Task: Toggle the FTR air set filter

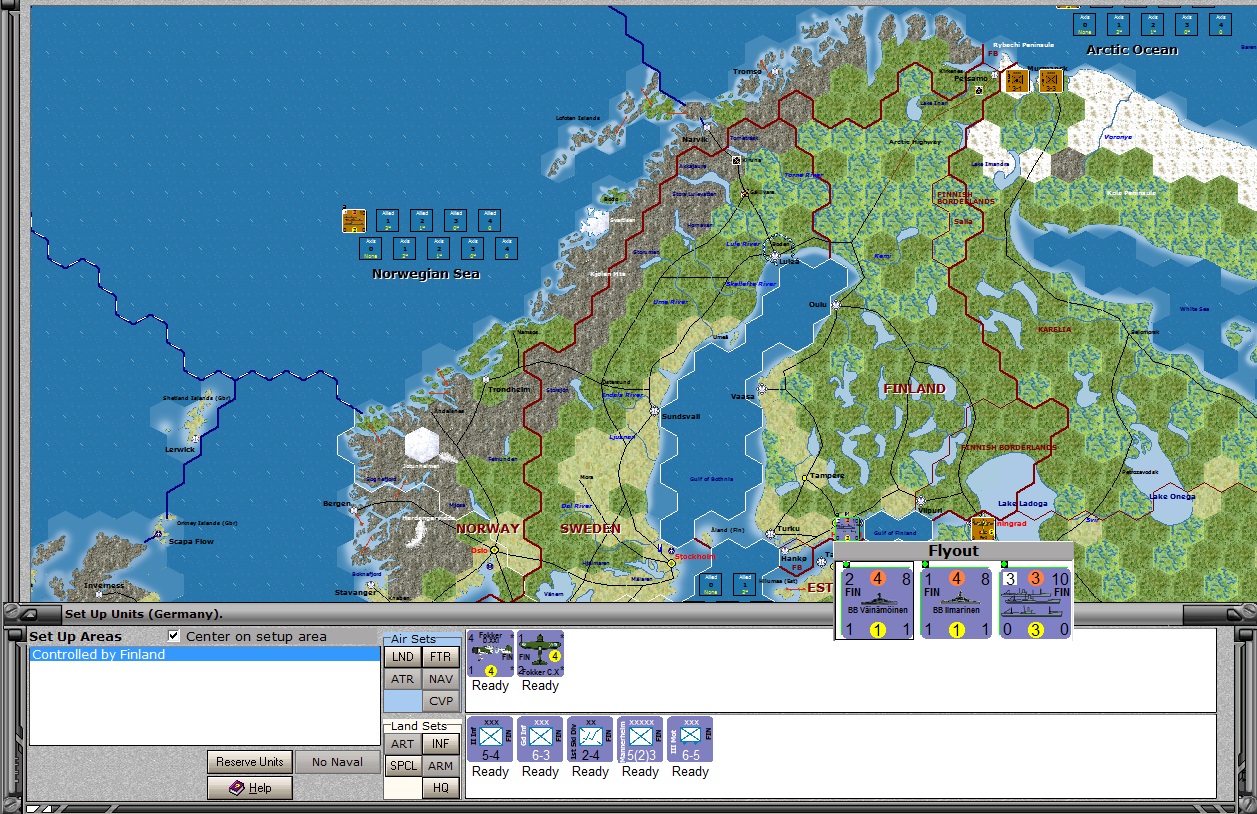Action: point(441,657)
